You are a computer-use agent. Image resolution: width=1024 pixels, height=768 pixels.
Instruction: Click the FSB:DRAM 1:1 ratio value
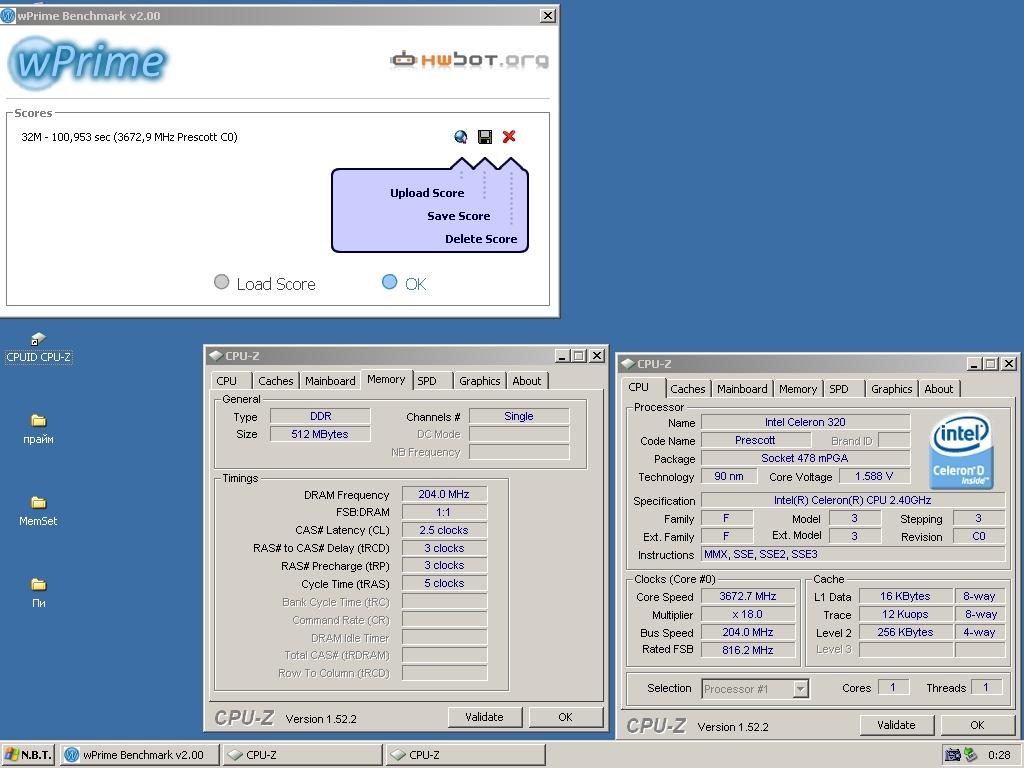click(x=444, y=513)
